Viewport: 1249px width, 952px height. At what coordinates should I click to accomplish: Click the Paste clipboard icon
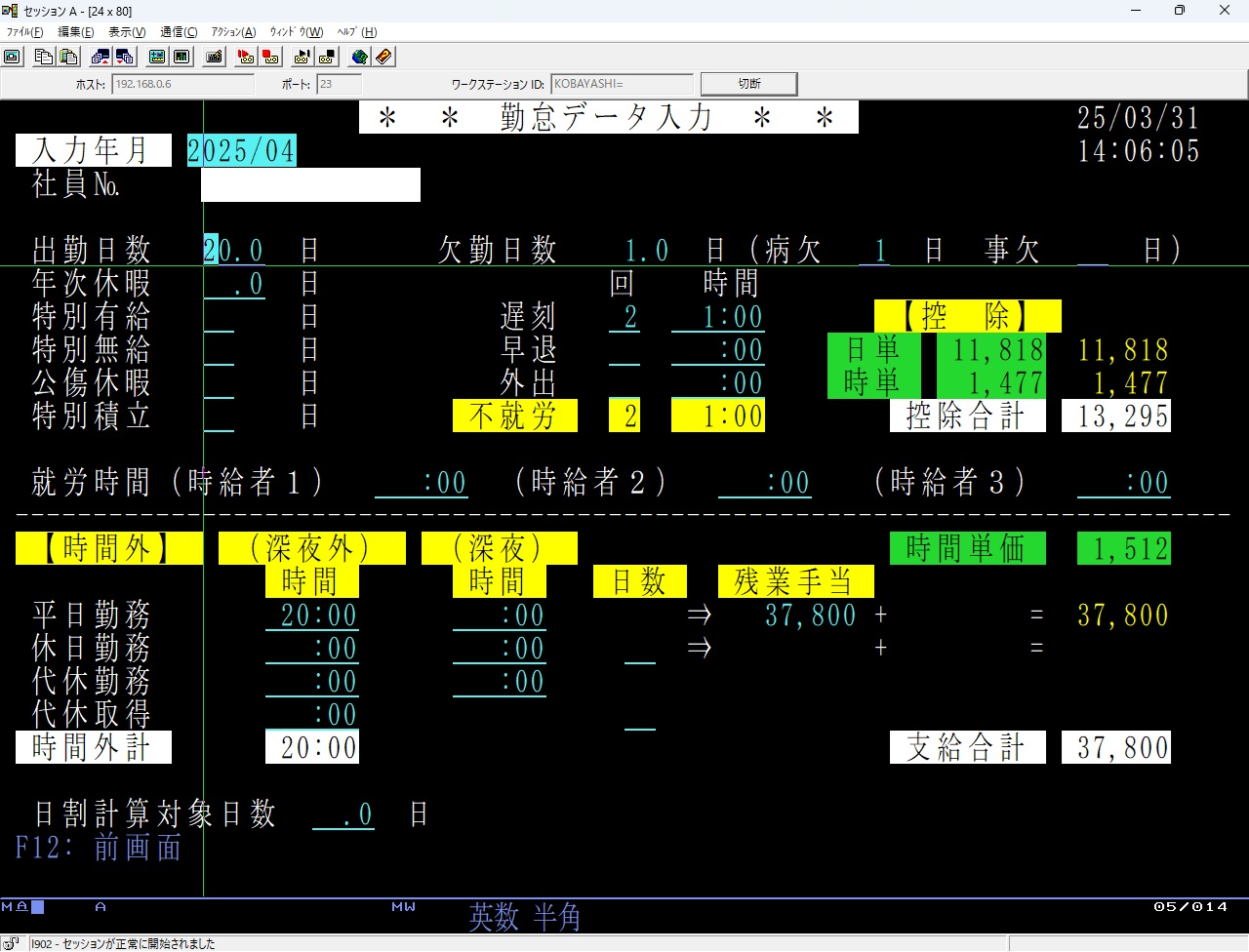tap(68, 57)
